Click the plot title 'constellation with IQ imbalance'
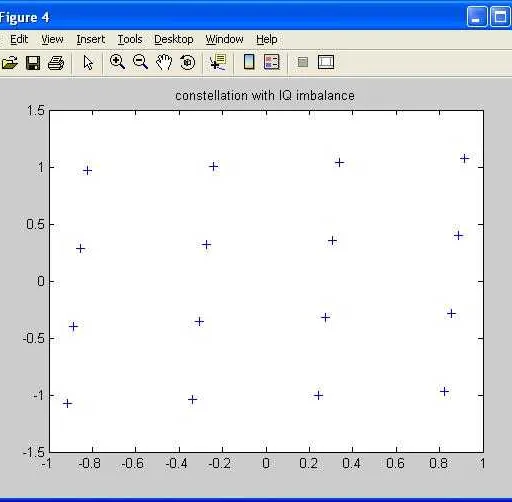Screen dimensions: 512x502 click(265, 96)
